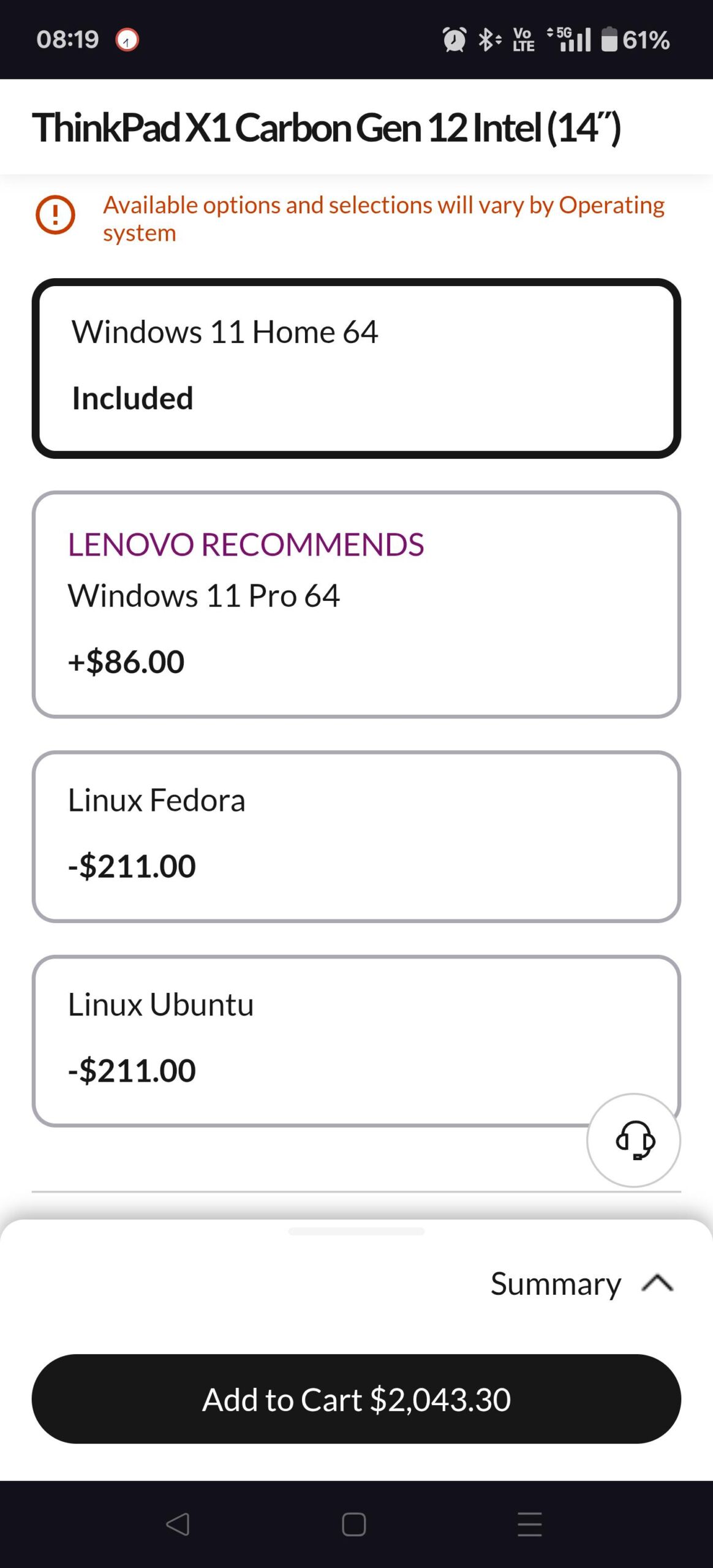Tap the alarm clock status icon
Screen dimensions: 713x1568
coord(454,40)
